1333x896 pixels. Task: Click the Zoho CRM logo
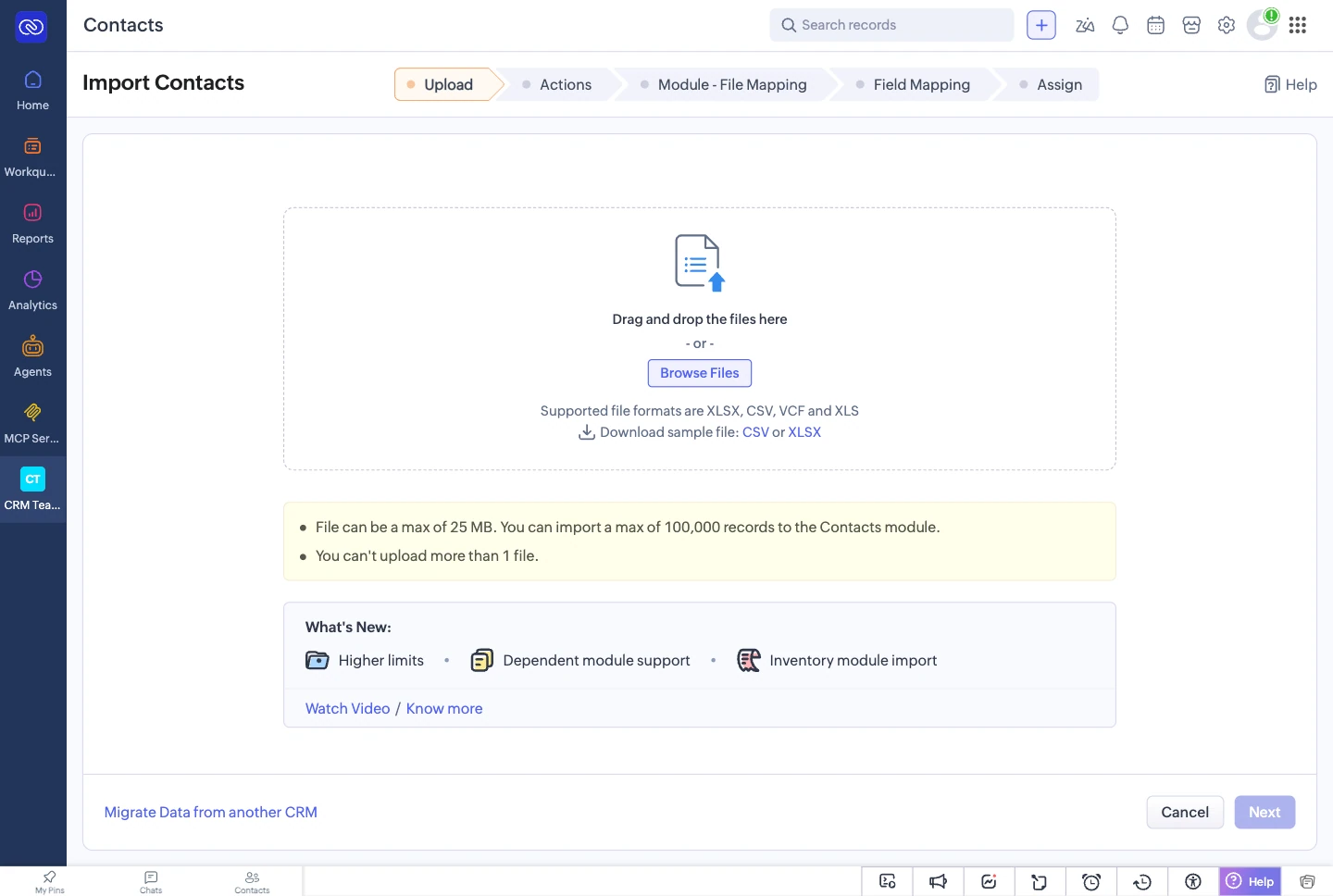click(x=31, y=27)
